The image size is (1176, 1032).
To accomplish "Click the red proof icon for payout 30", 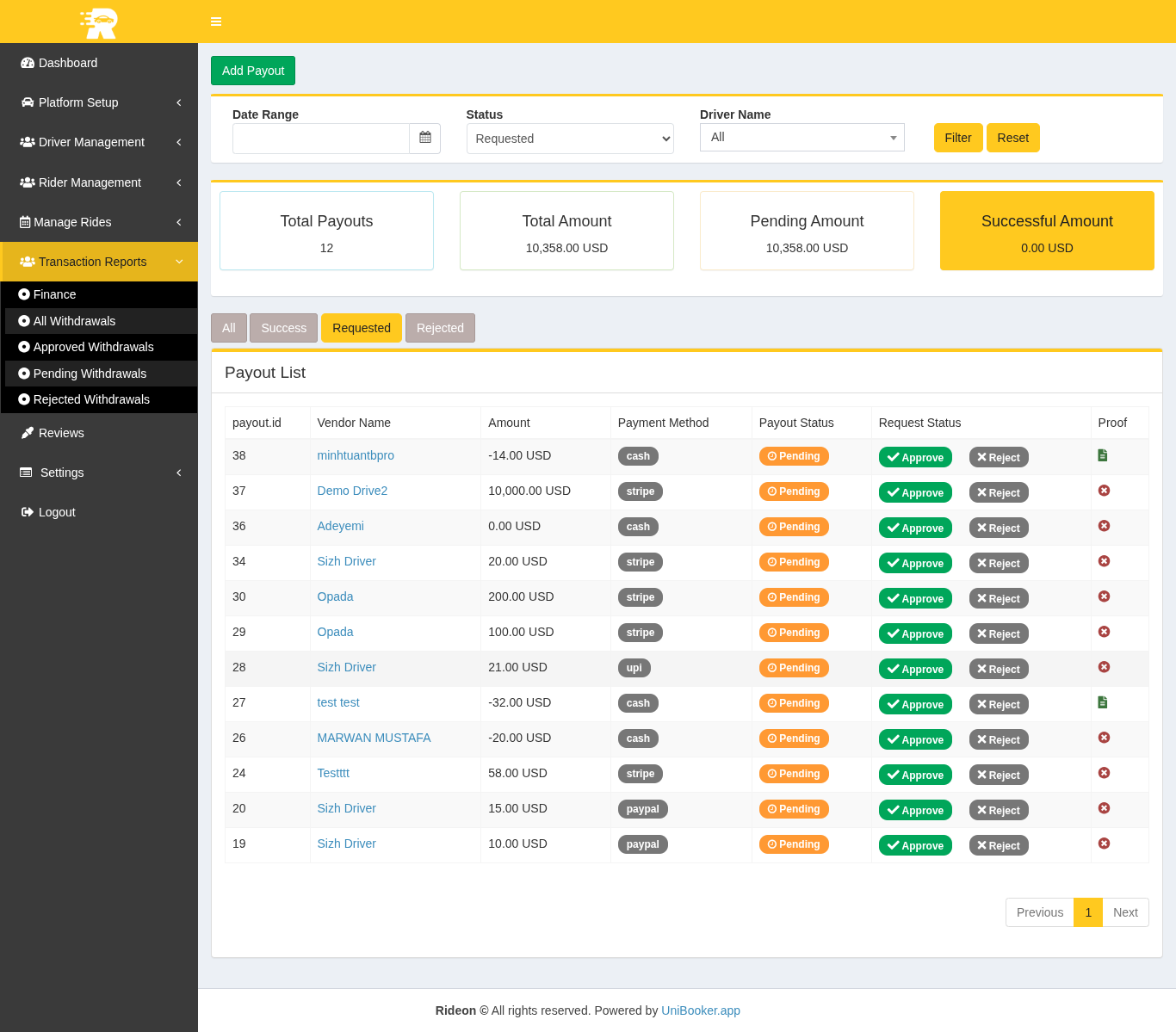I will pyautogui.click(x=1104, y=596).
